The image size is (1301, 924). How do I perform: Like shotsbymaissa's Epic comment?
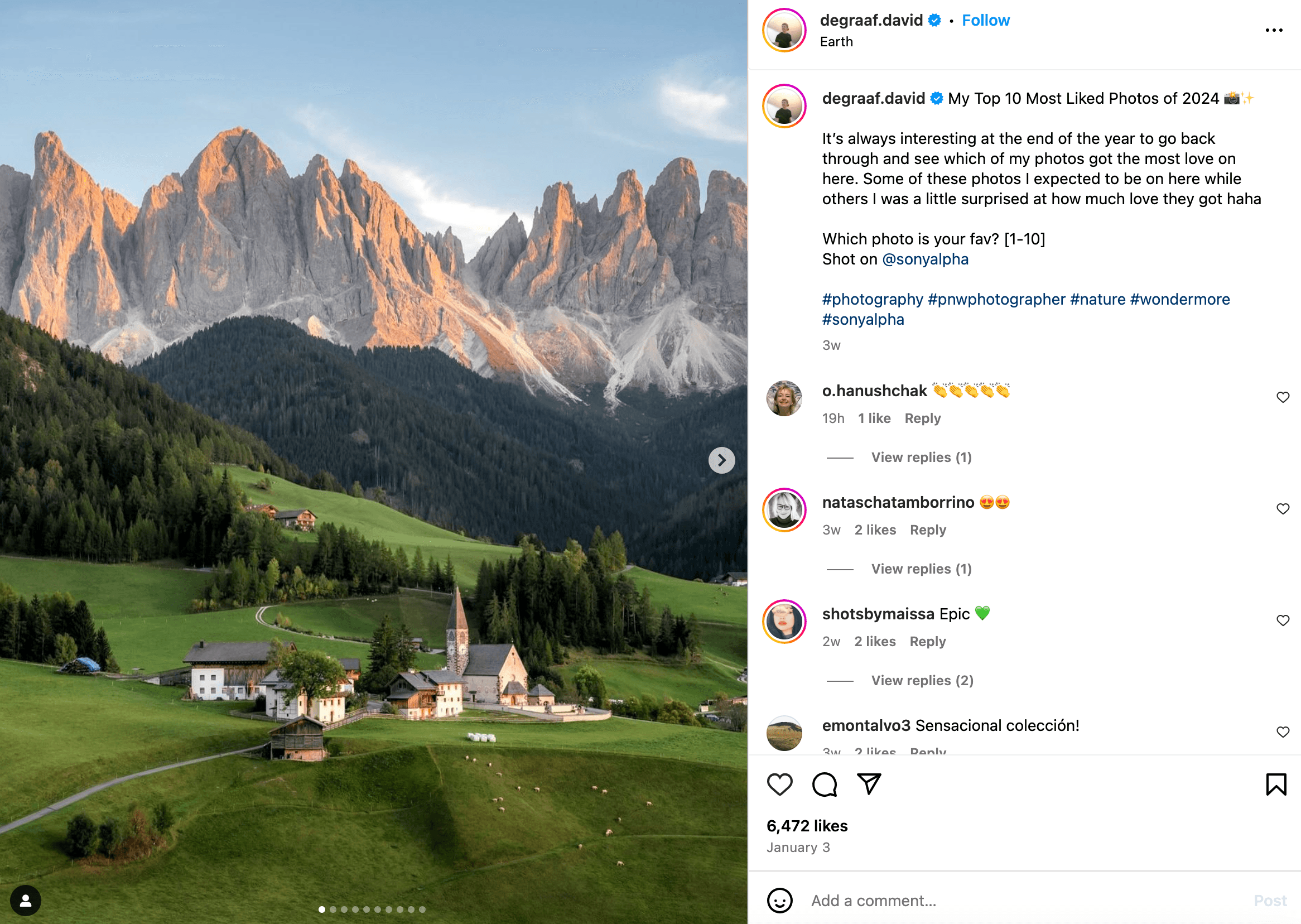pyautogui.click(x=1282, y=620)
